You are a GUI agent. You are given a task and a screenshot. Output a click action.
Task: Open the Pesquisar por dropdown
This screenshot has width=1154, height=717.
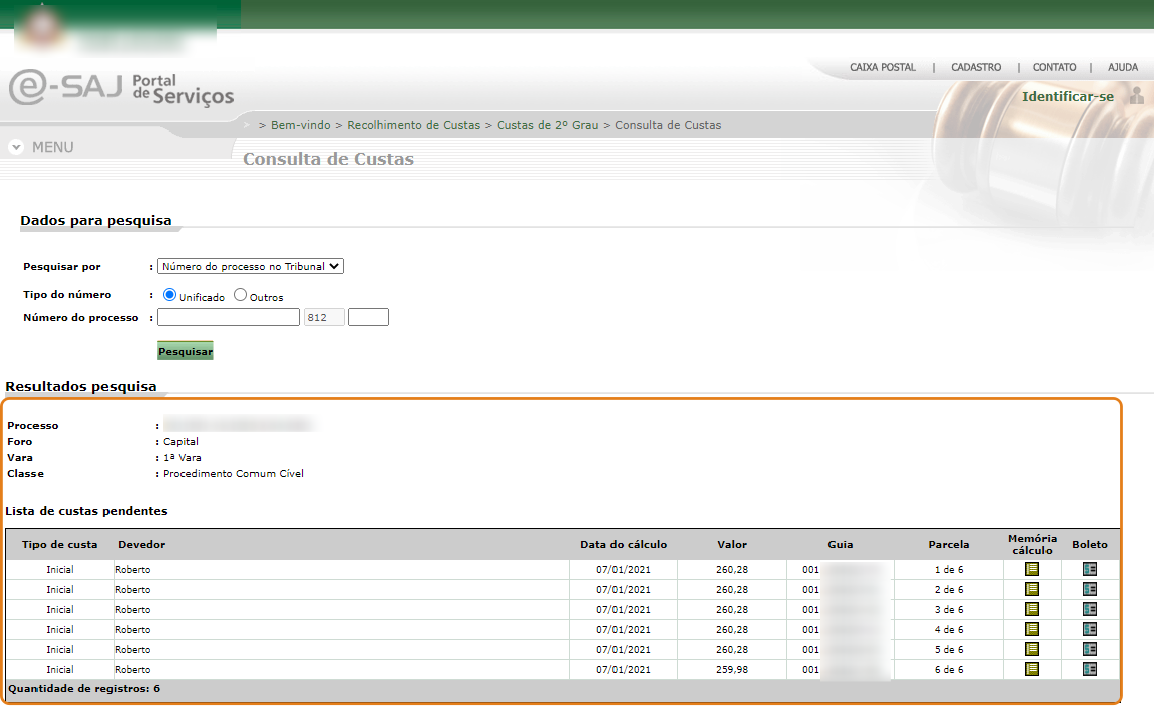click(250, 266)
